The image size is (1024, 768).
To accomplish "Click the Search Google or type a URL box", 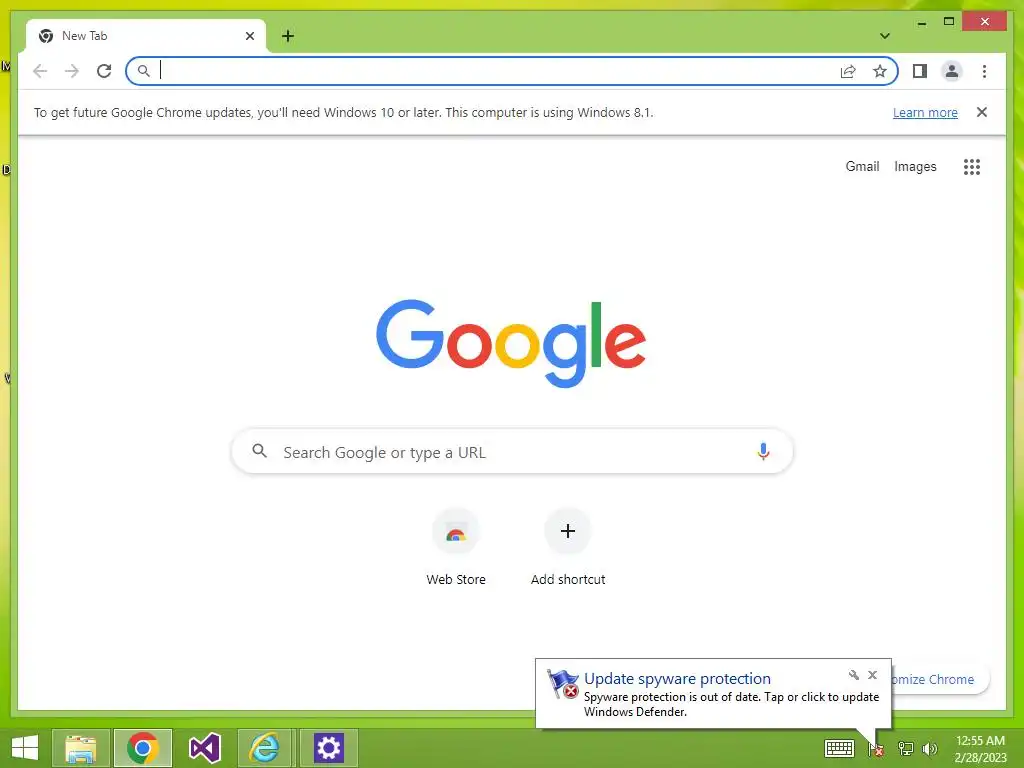I will click(x=512, y=451).
